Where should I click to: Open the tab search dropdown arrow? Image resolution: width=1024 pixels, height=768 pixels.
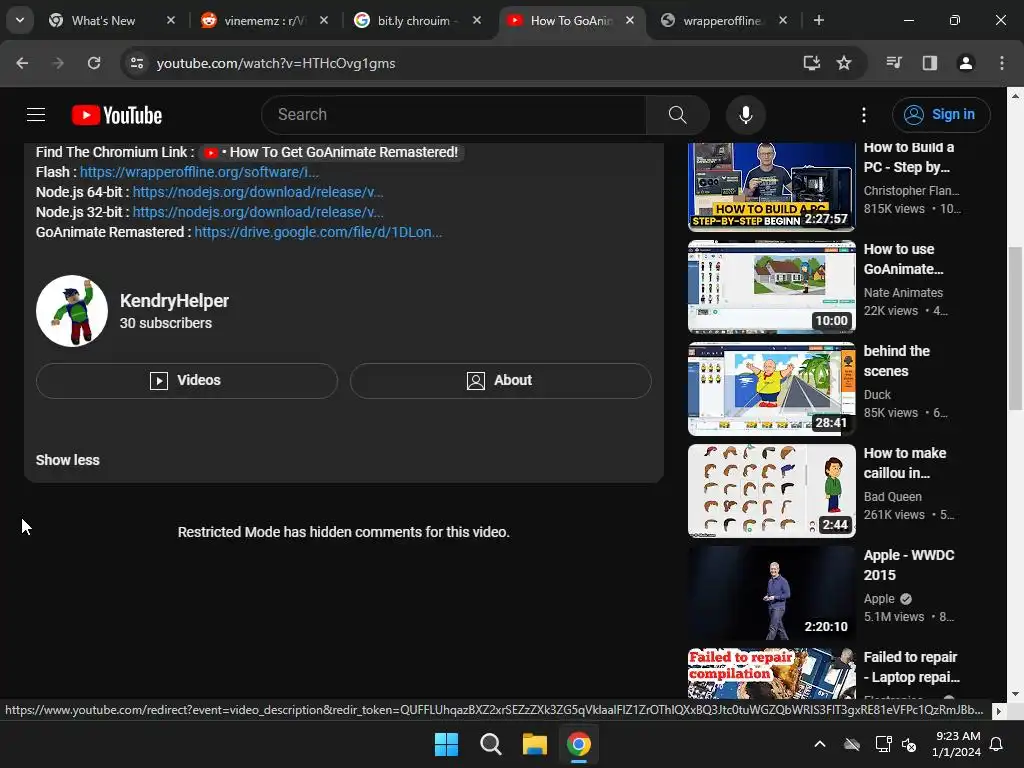click(x=20, y=20)
